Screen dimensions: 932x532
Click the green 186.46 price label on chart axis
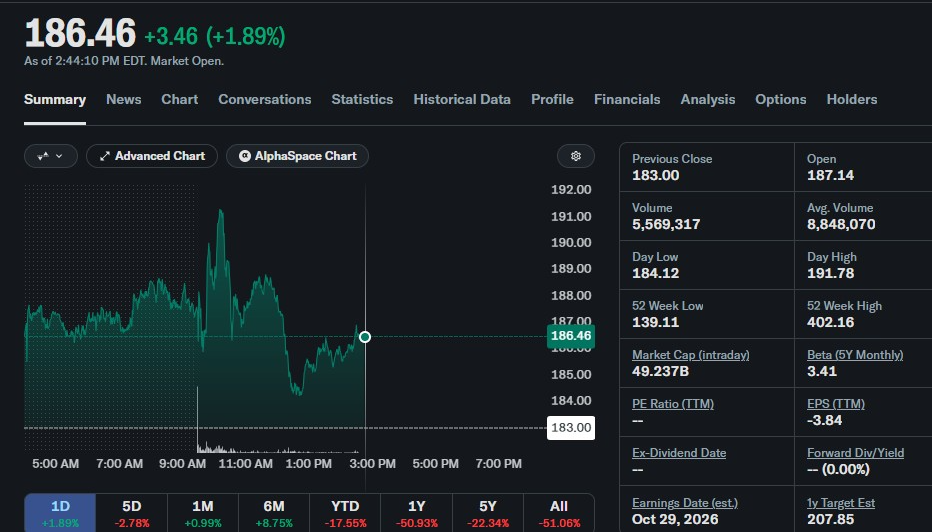coord(571,336)
